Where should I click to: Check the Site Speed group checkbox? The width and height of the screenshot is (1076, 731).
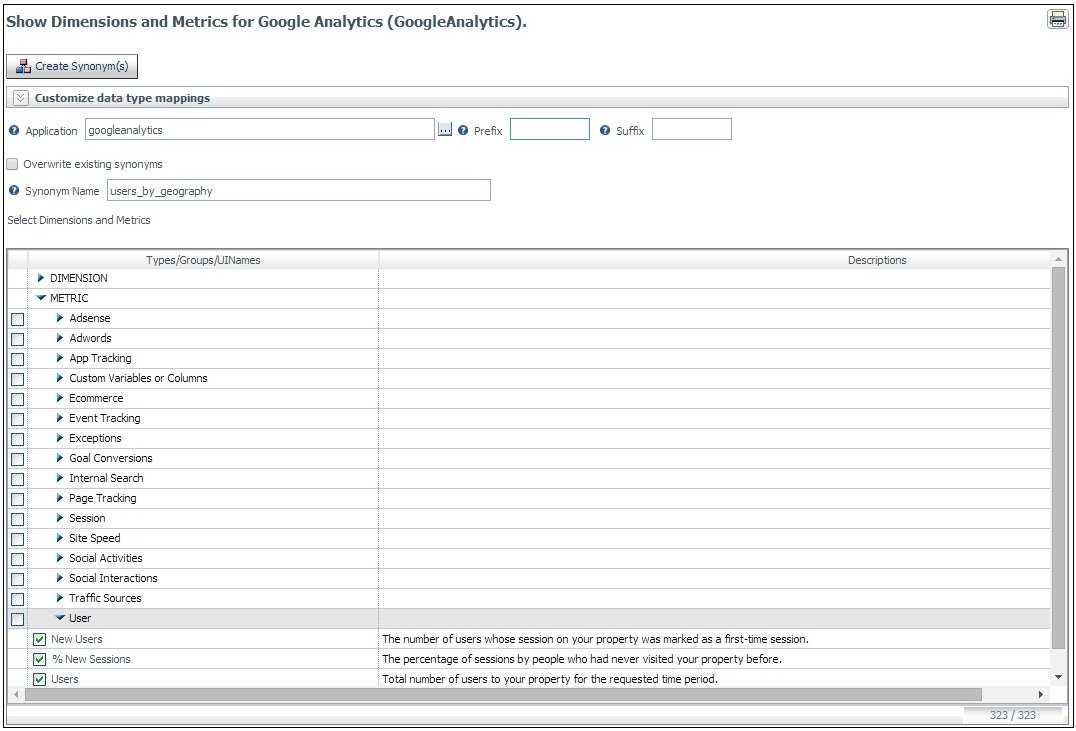tap(18, 539)
